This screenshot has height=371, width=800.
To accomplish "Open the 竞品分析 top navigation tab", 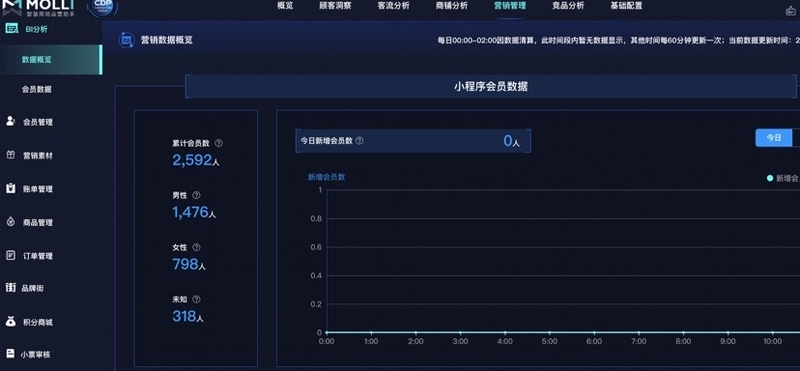I will pos(568,6).
